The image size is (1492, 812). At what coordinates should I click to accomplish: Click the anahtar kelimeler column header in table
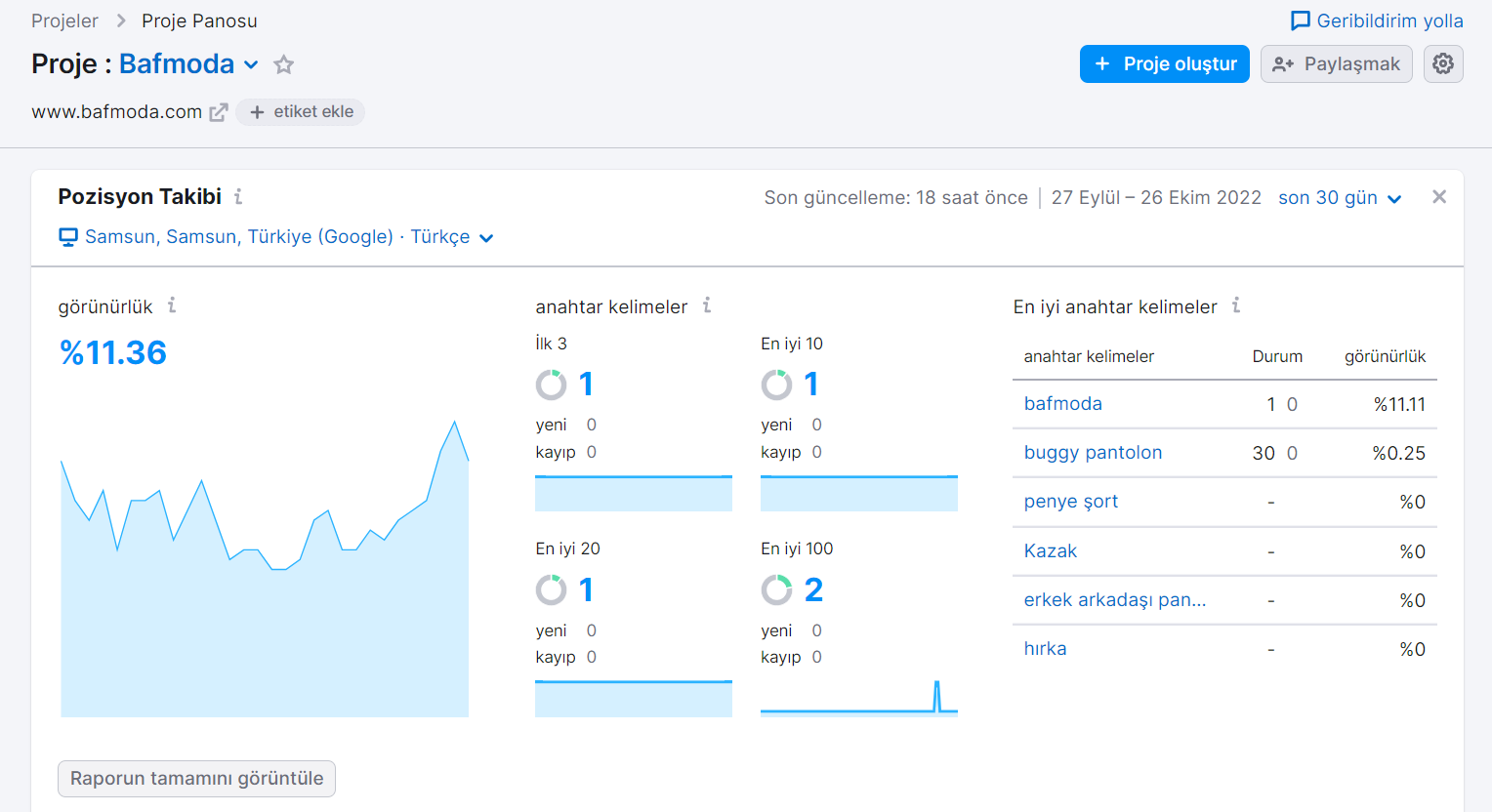click(x=1089, y=356)
